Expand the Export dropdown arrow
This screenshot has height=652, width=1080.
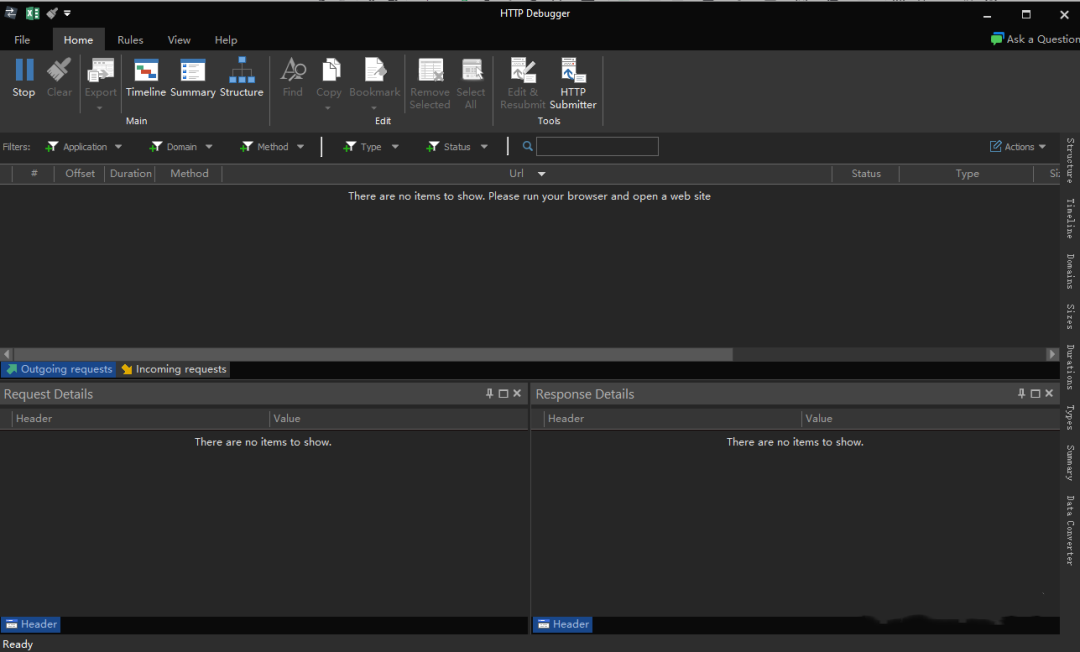coord(99,108)
